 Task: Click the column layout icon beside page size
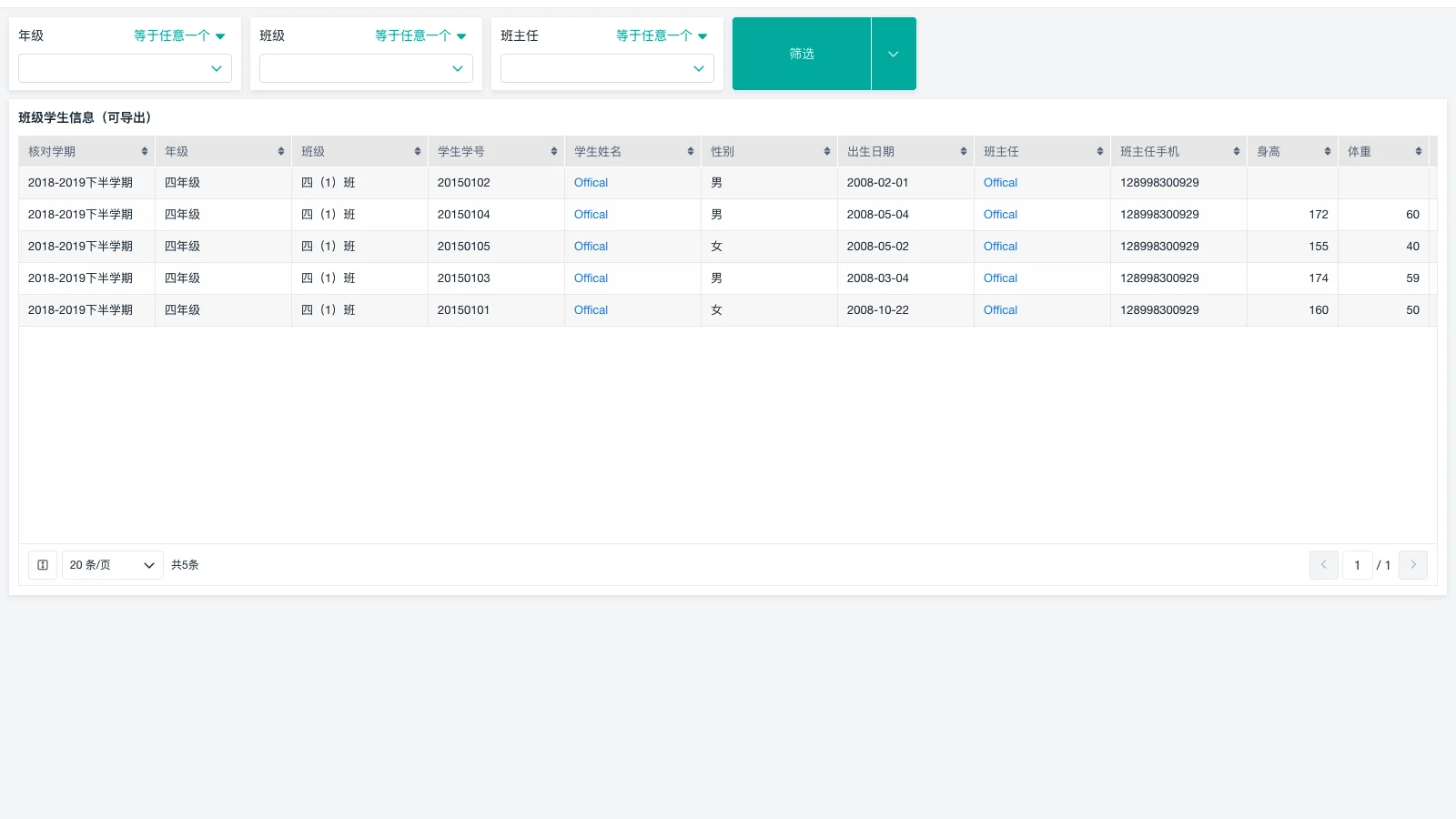[43, 565]
